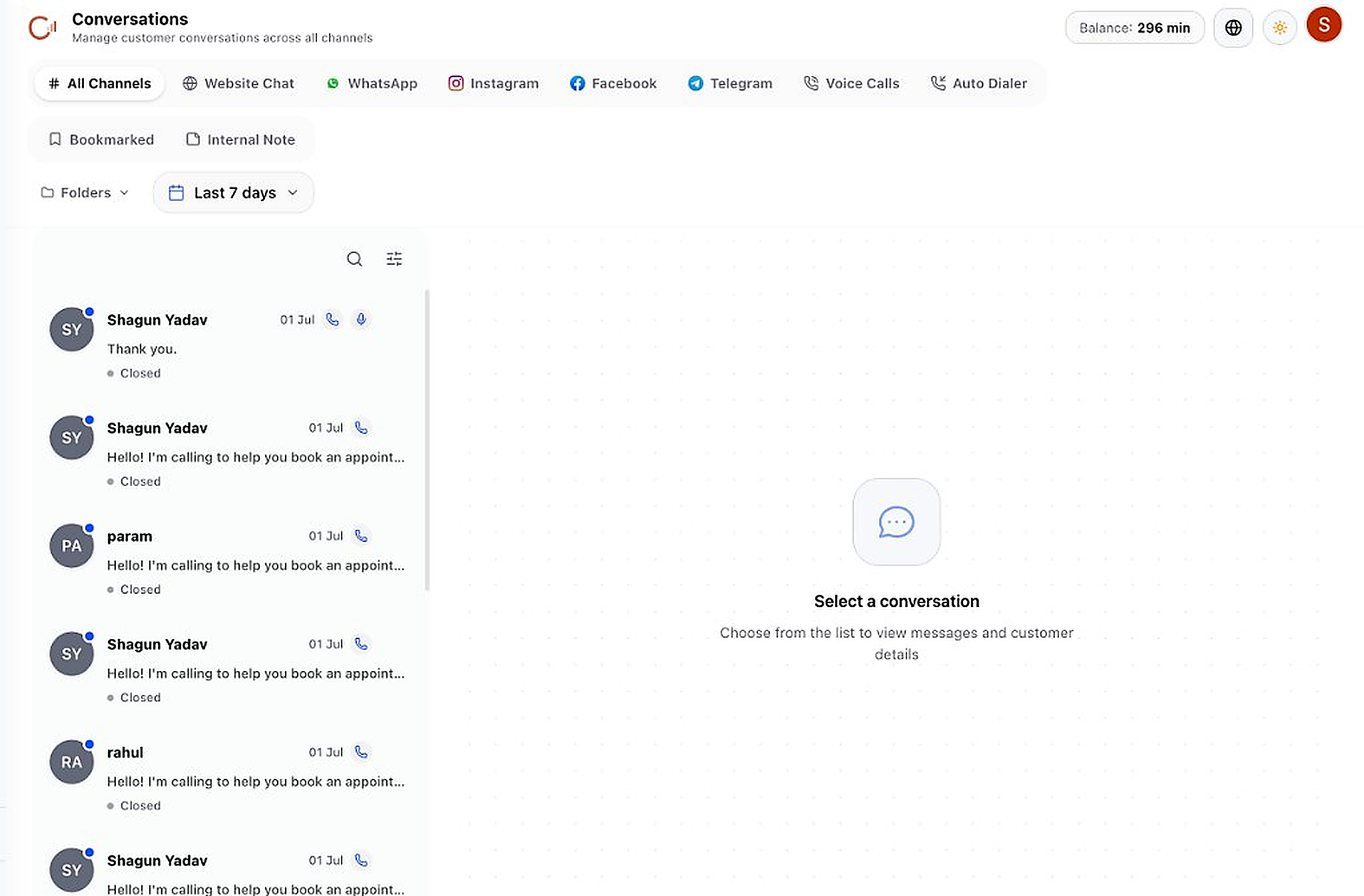
Task: Click the RA avatar for rahul
Action: [71, 762]
